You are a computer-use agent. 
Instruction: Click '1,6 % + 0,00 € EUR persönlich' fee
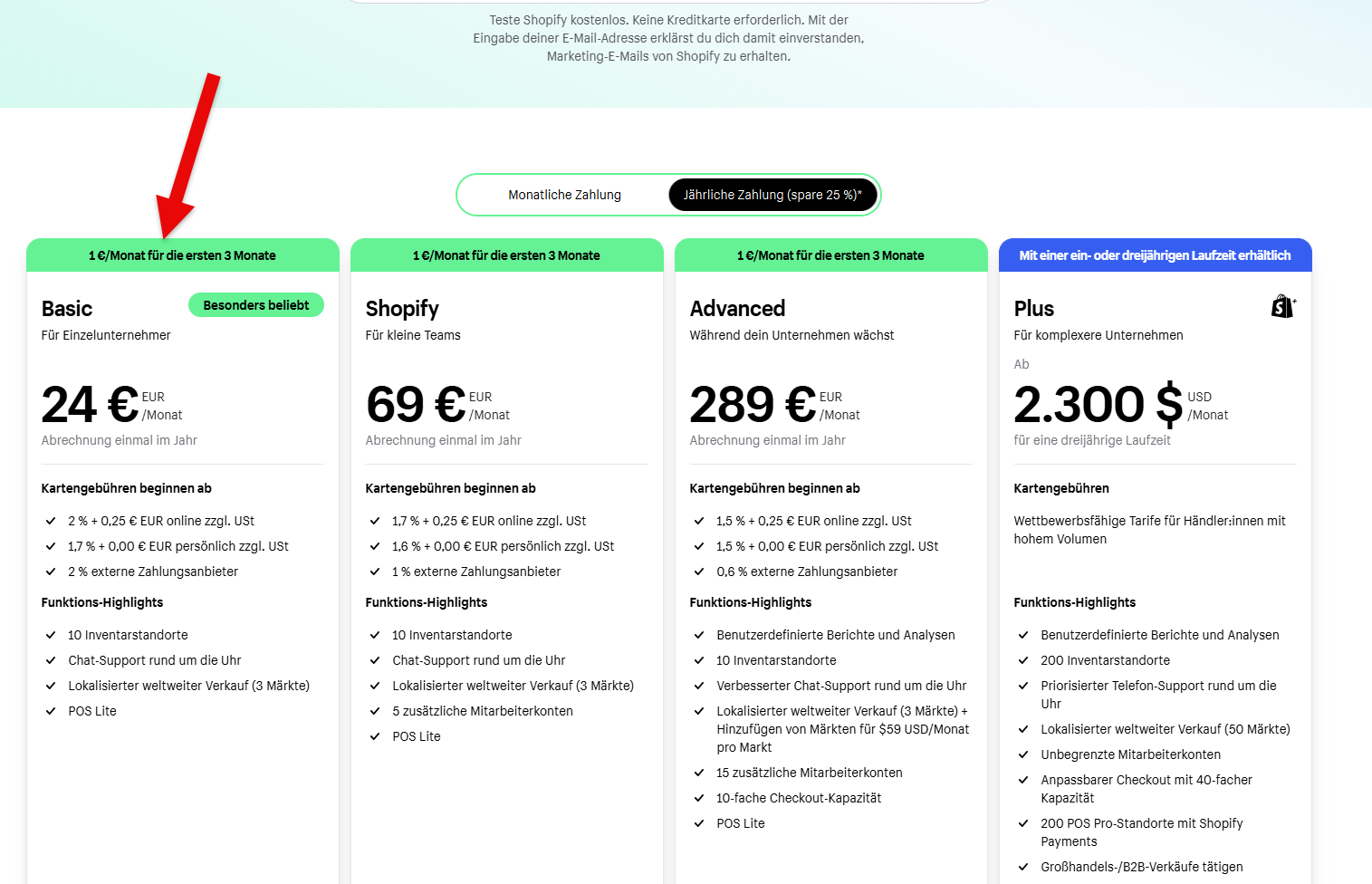tap(503, 546)
